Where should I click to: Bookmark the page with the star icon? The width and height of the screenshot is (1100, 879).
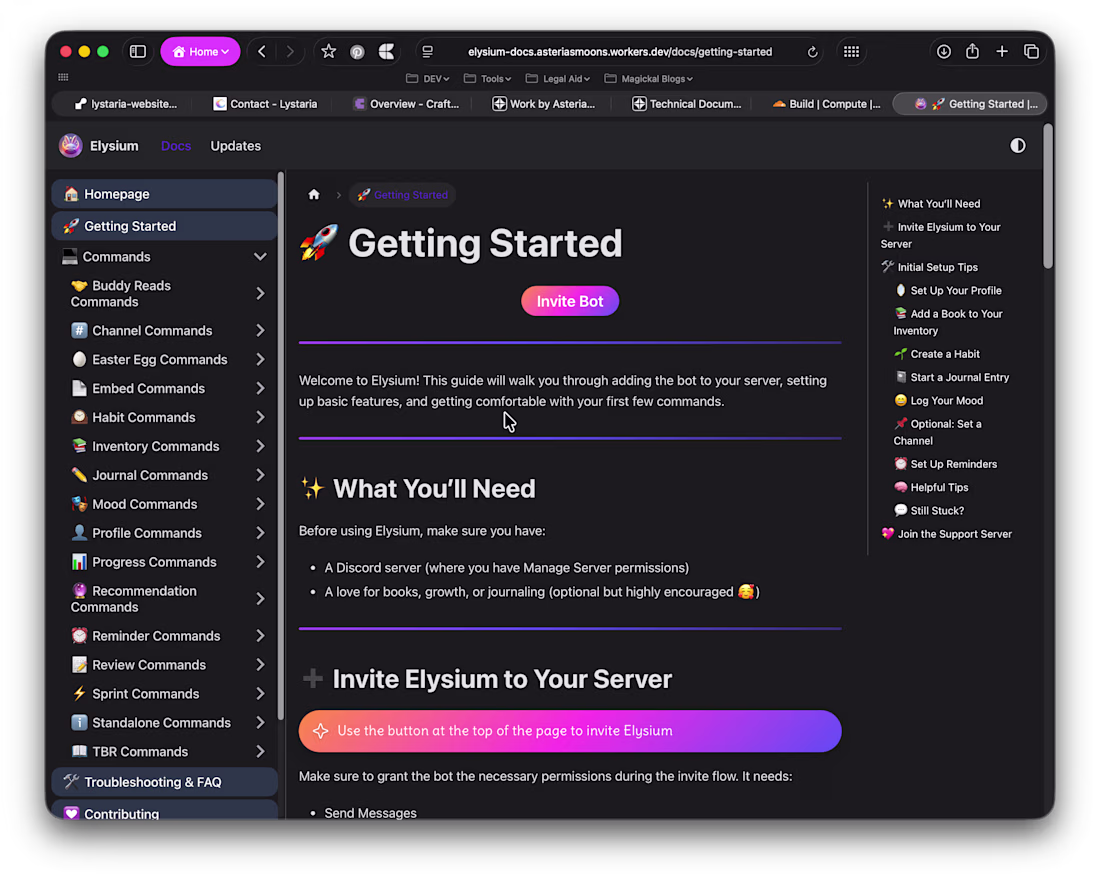(x=328, y=51)
